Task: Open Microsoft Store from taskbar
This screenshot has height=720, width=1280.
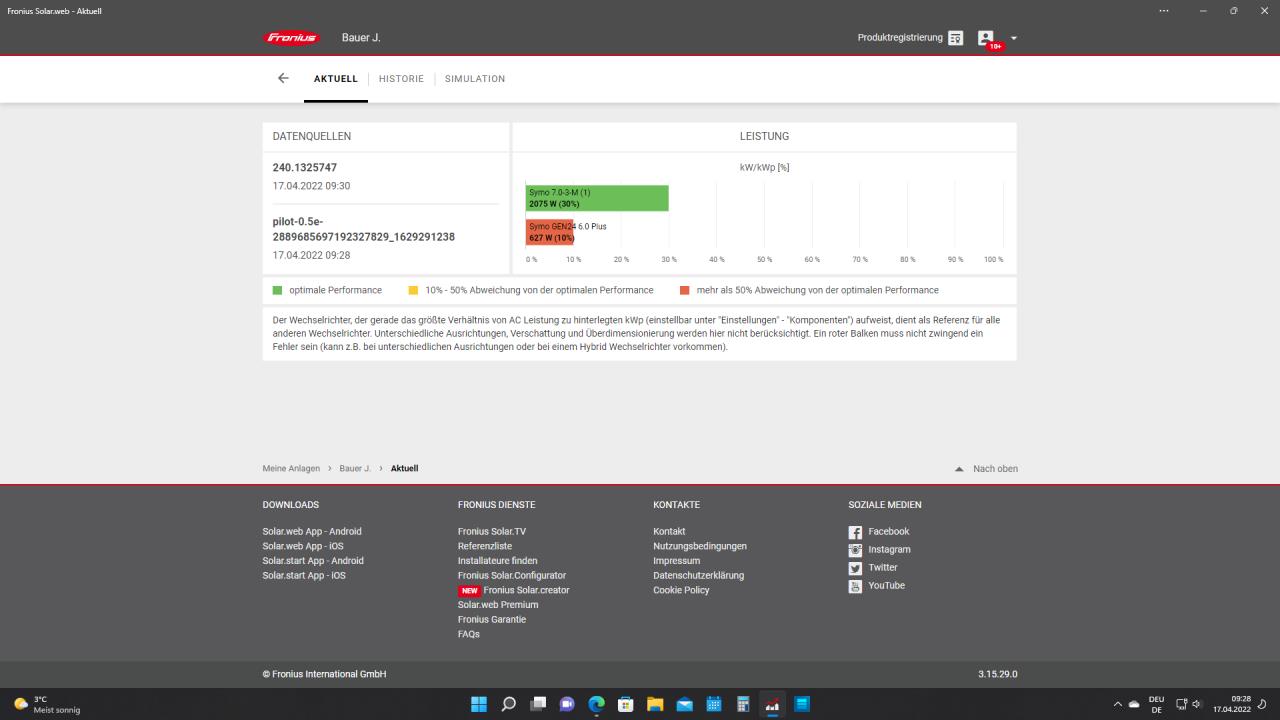Action: [x=626, y=704]
